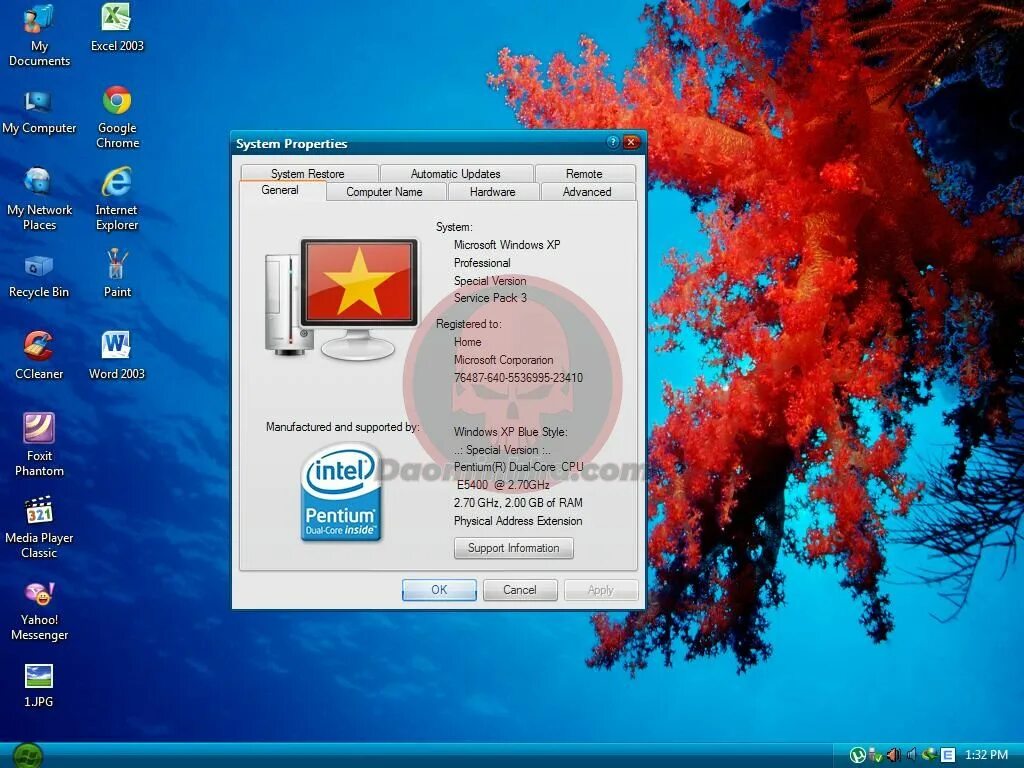Go to the Advanced tab
The image size is (1024, 768).
tap(587, 192)
